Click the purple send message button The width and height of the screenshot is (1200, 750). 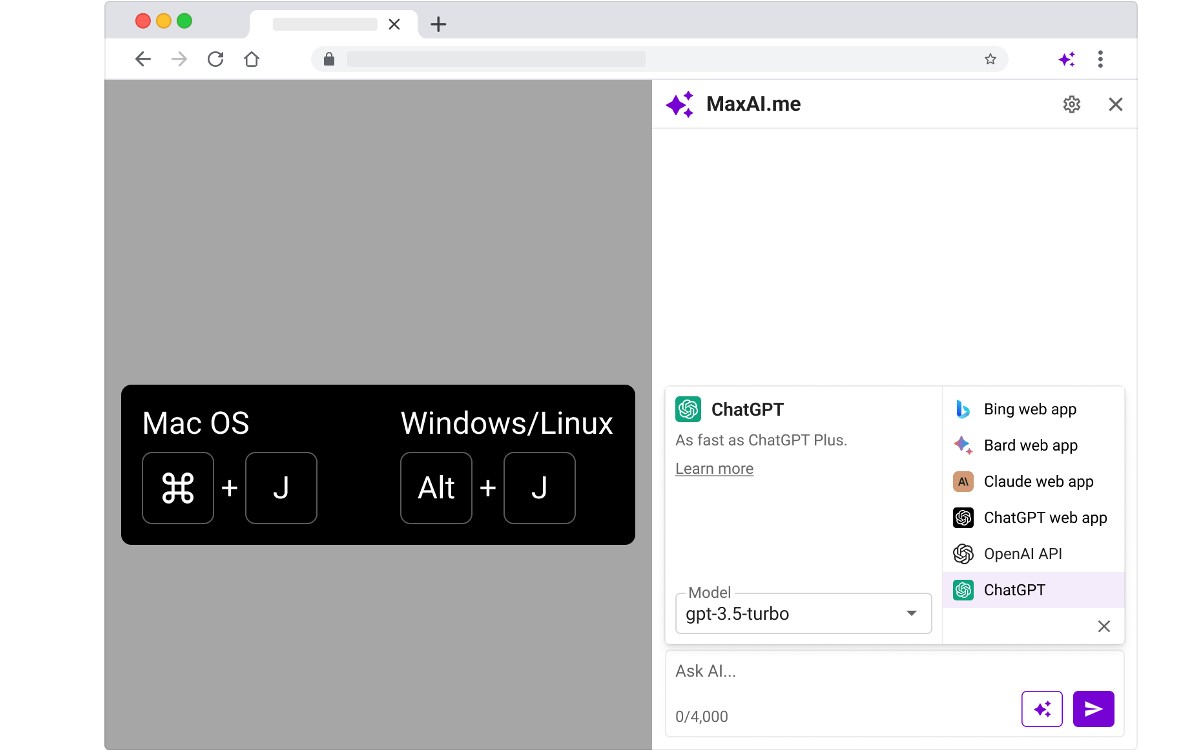click(1093, 709)
